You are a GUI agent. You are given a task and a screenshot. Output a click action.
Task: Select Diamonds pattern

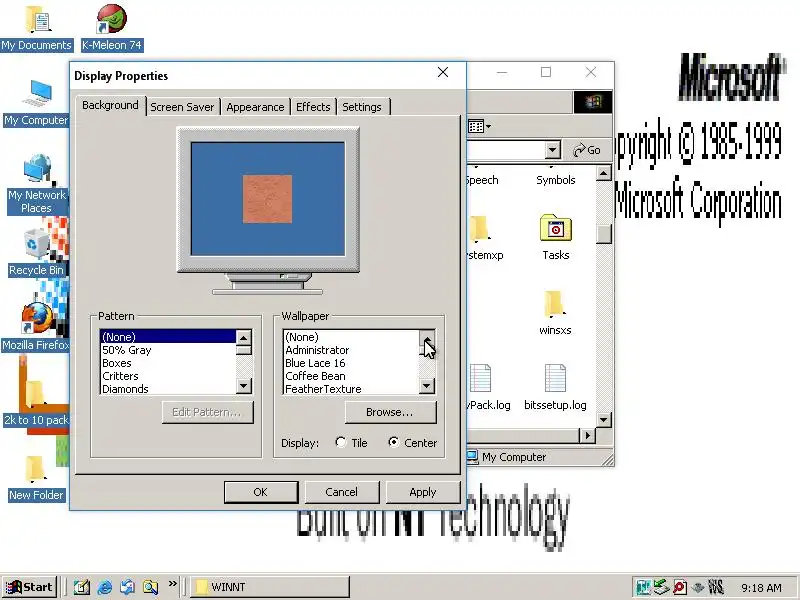pyautogui.click(x=168, y=389)
